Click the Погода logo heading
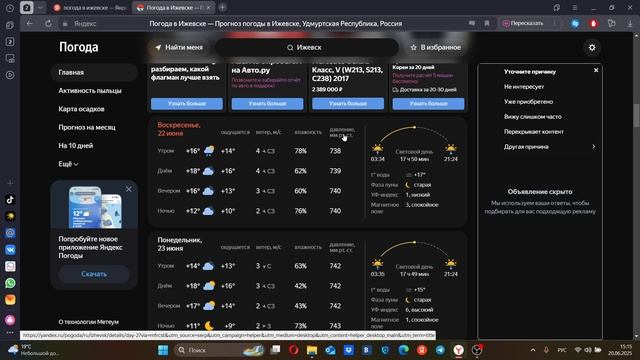Viewport: 640px width, 360px height. coord(78,47)
